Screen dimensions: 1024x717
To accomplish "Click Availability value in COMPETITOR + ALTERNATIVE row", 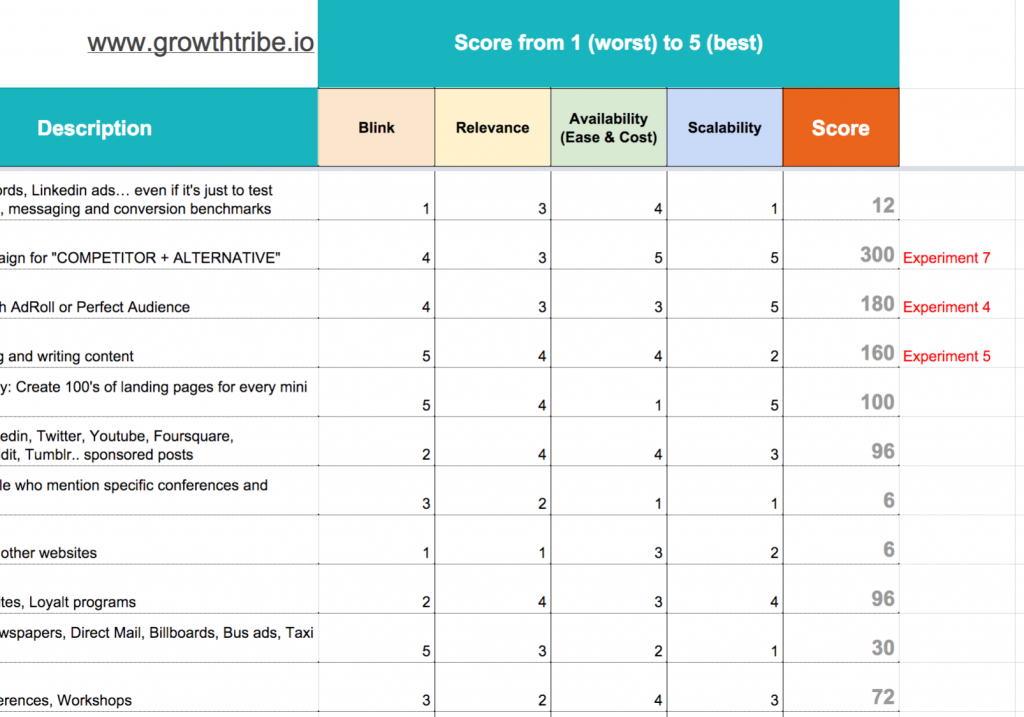I will (609, 245).
